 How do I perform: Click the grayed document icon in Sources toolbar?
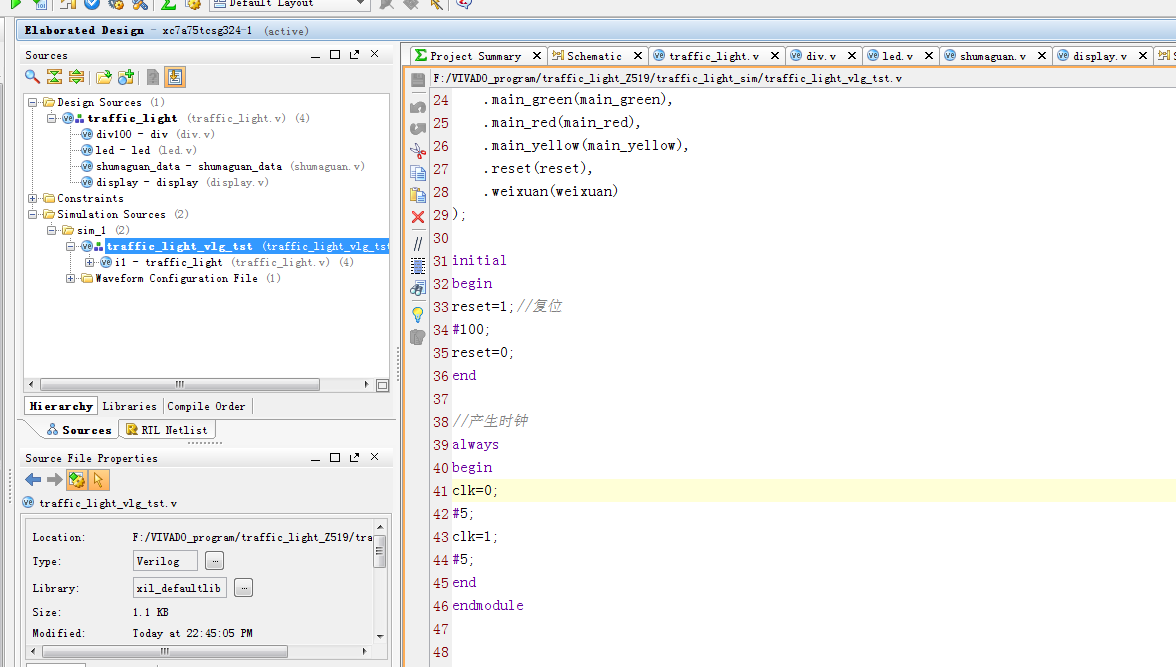click(153, 77)
